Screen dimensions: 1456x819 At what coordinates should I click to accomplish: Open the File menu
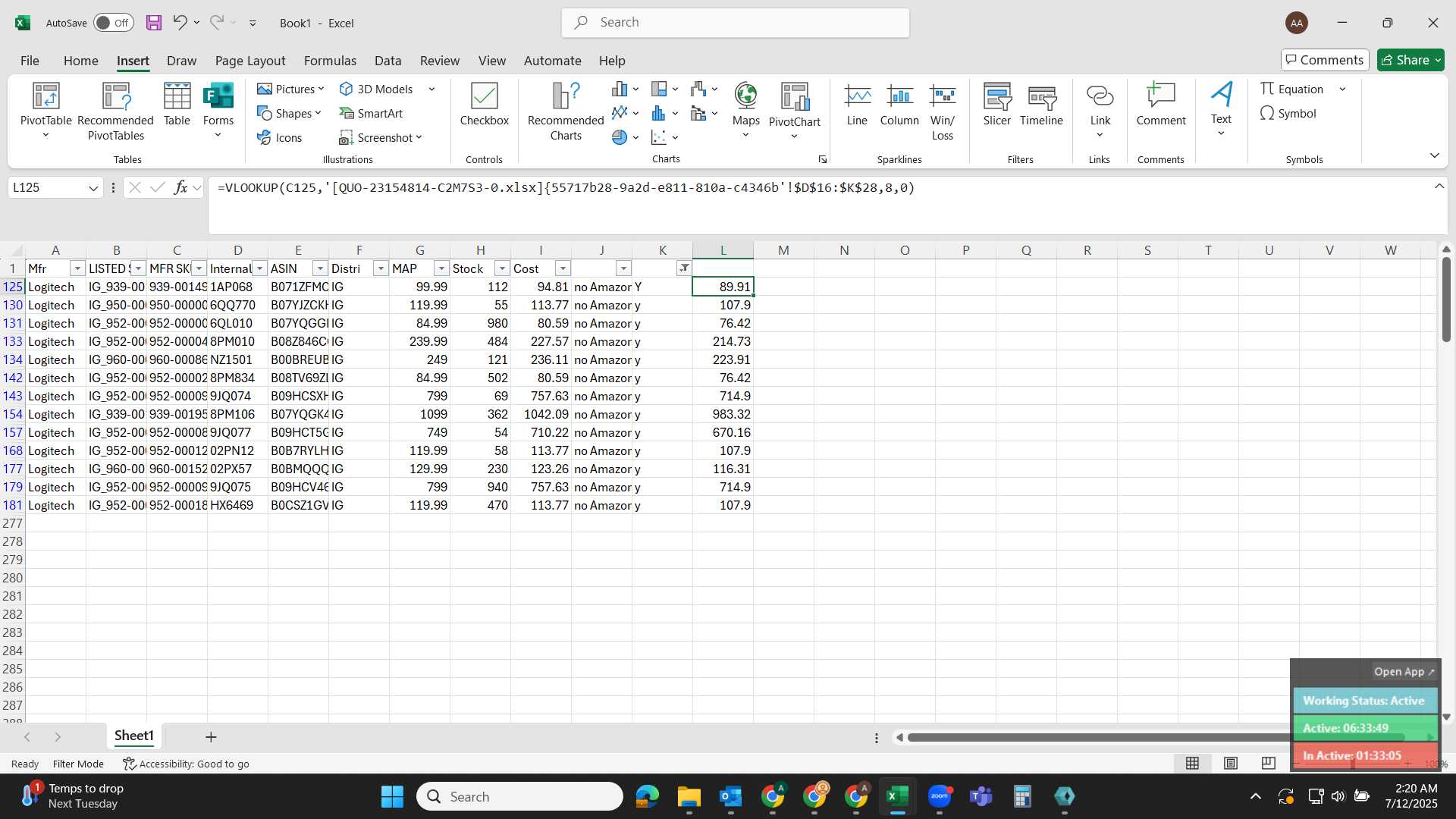point(30,61)
